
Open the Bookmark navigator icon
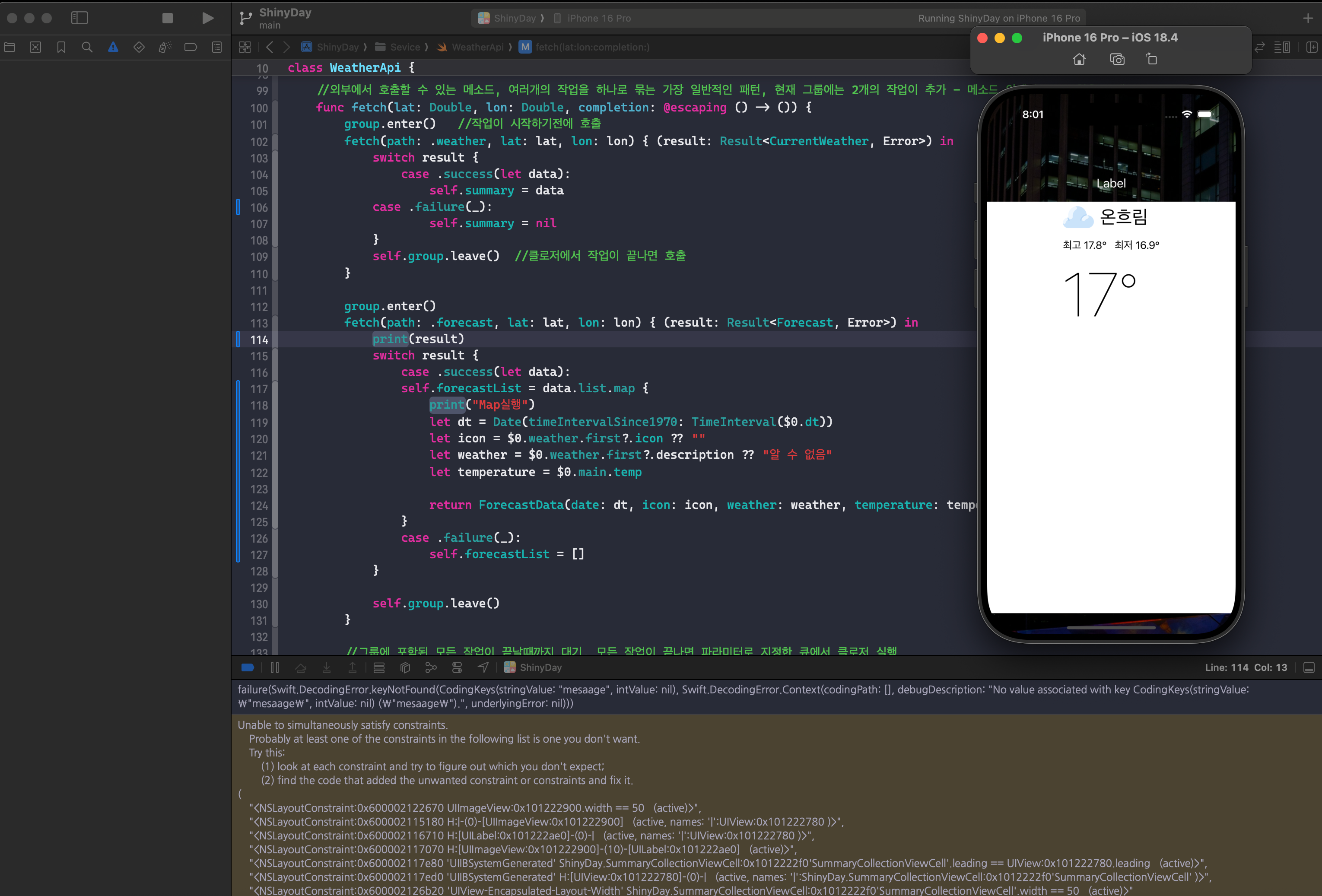click(61, 47)
